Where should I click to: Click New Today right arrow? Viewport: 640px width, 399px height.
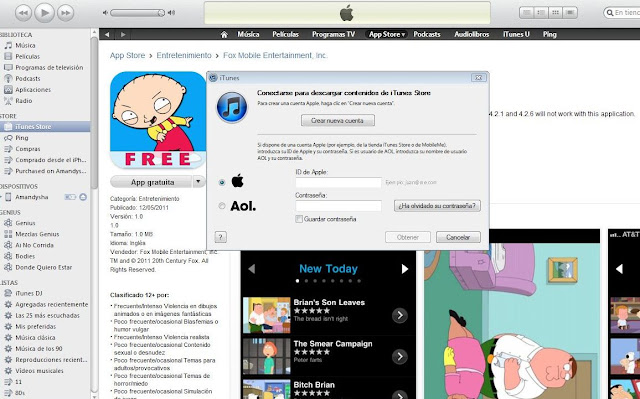pos(404,269)
